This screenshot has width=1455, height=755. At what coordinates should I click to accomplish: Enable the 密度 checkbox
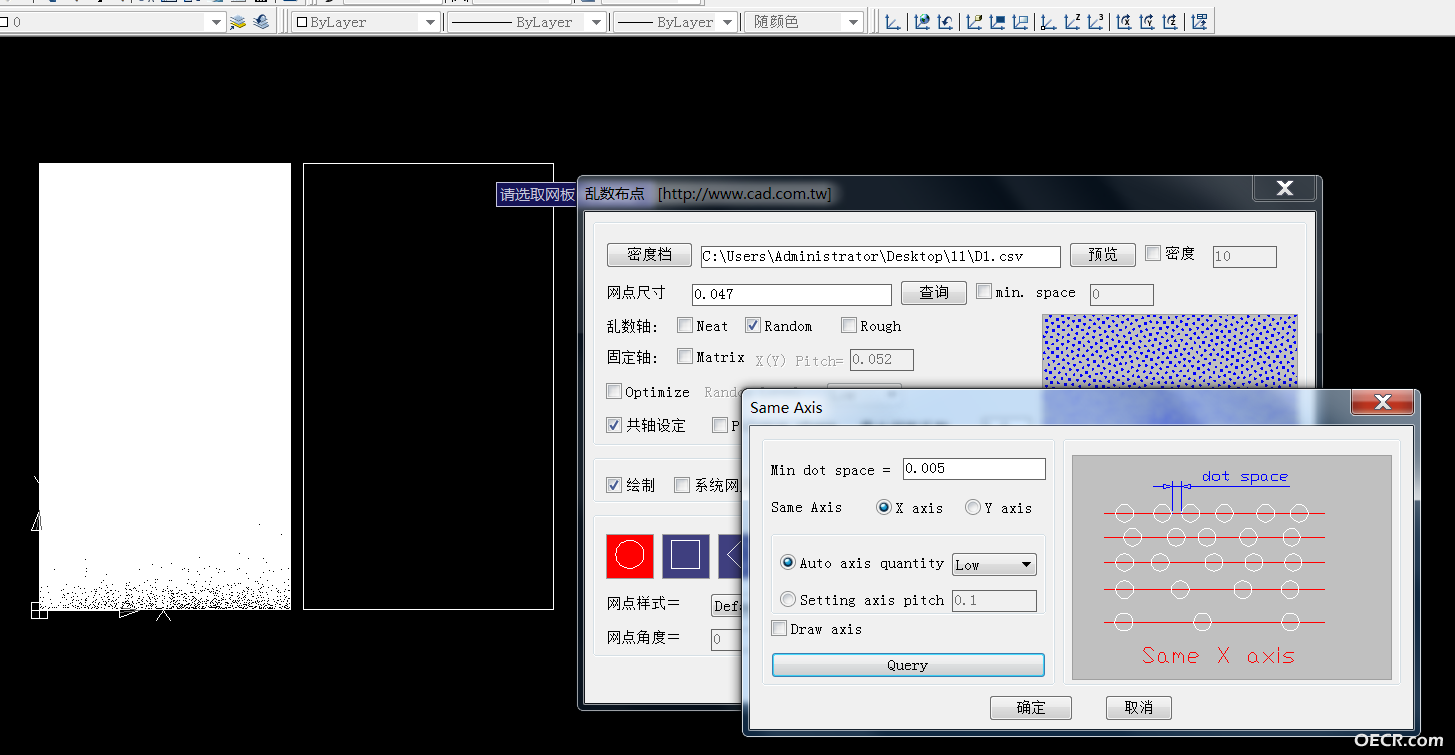pos(1153,254)
